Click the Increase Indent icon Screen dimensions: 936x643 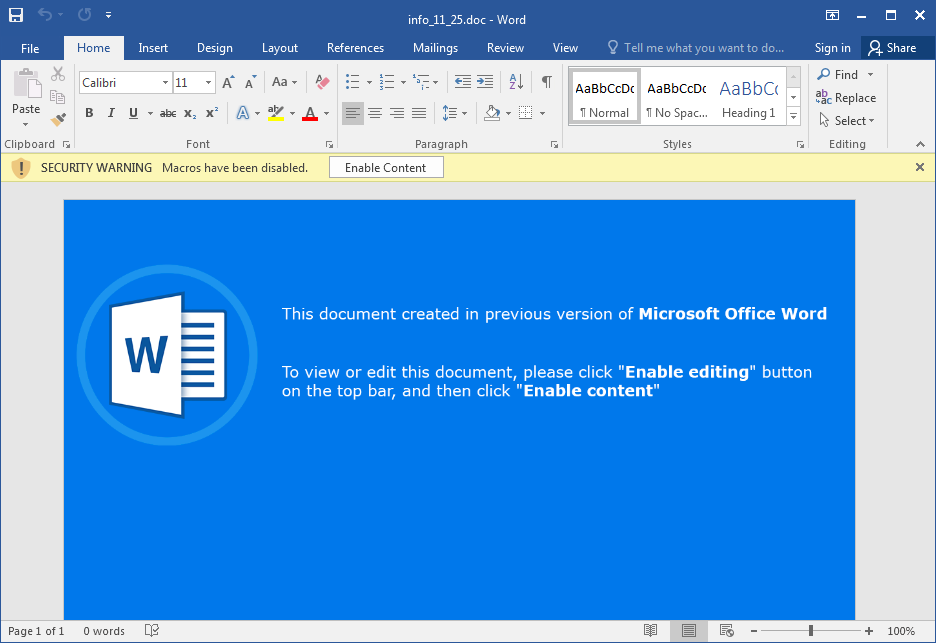click(x=485, y=83)
